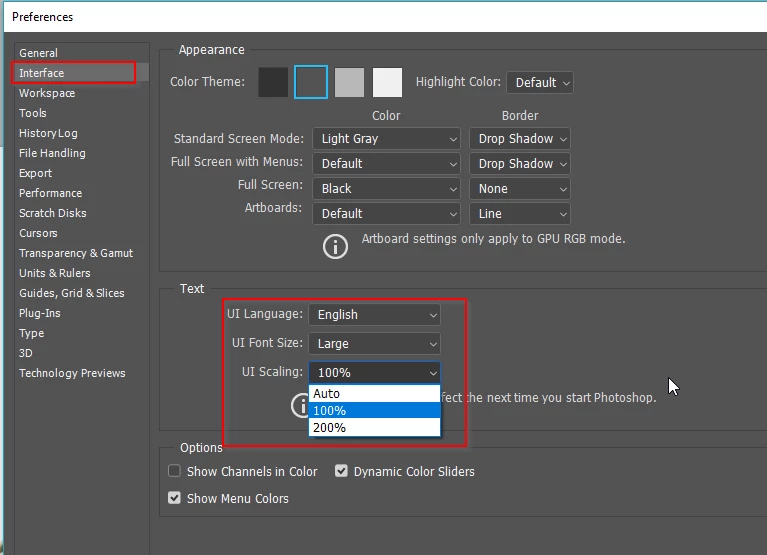
Task: Open the General preferences category
Action: click(x=39, y=53)
